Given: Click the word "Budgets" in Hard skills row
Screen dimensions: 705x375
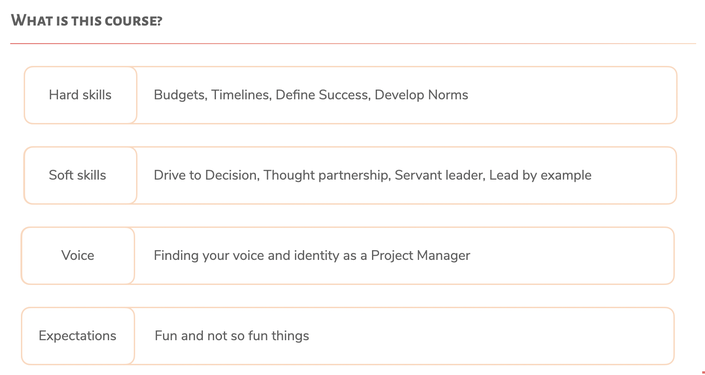Looking at the screenshot, I should click(x=179, y=95).
